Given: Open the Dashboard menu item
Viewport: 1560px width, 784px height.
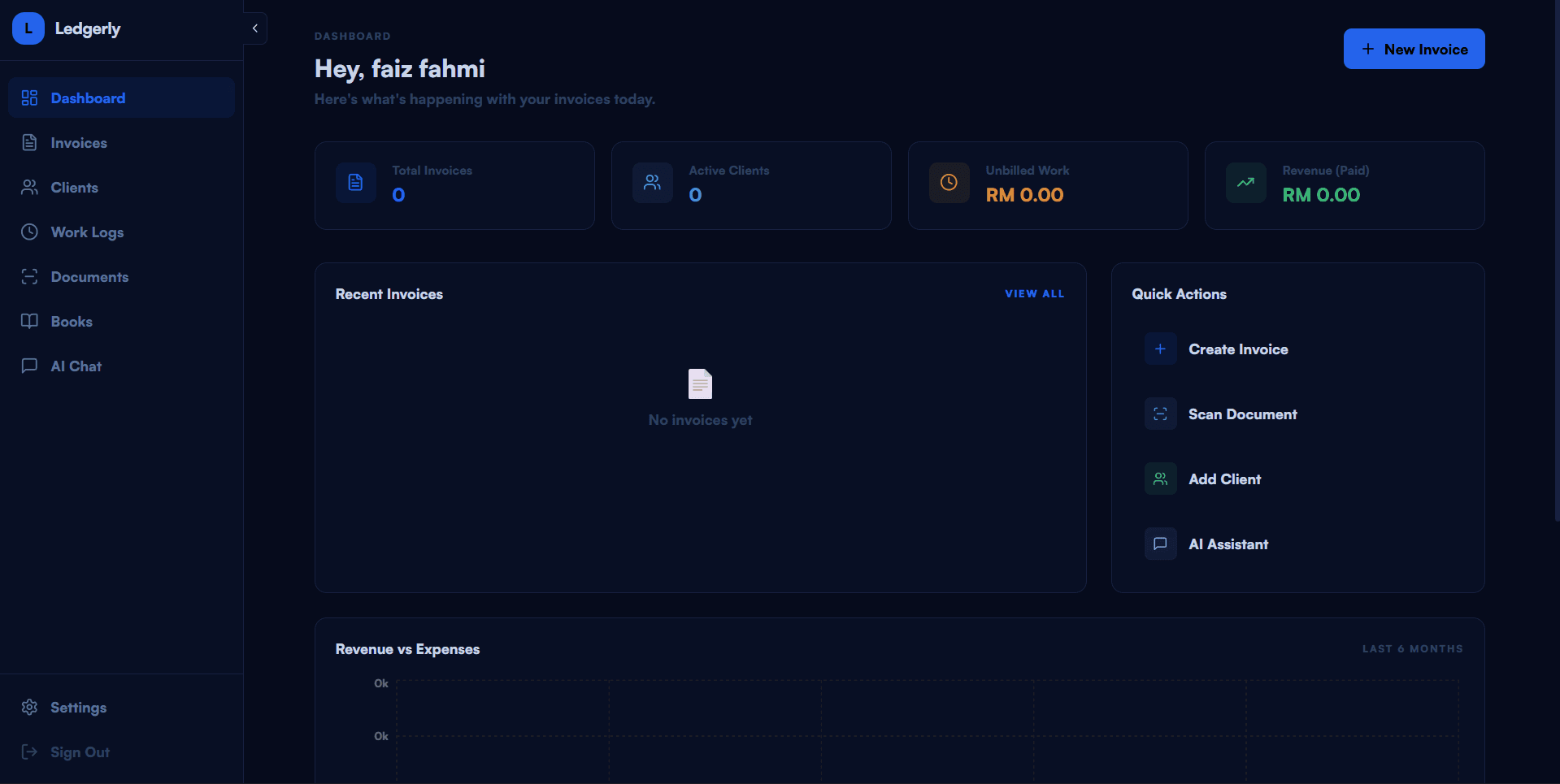Looking at the screenshot, I should tap(121, 97).
